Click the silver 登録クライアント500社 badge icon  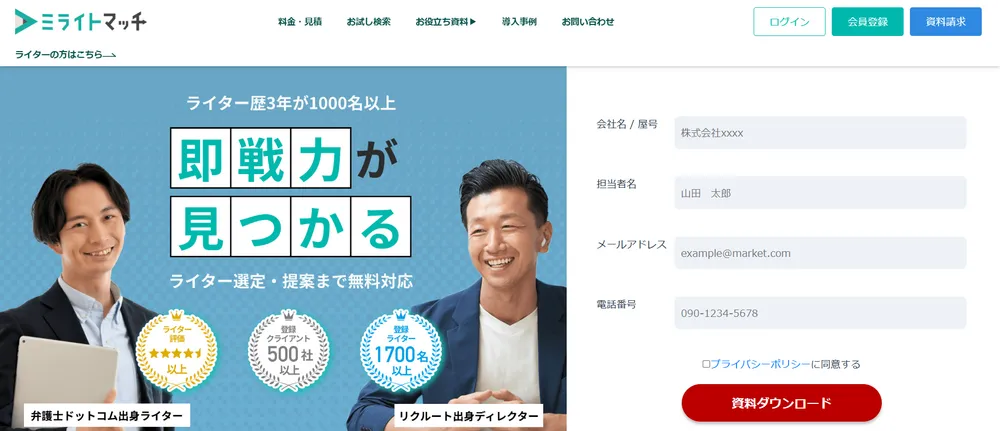(289, 349)
